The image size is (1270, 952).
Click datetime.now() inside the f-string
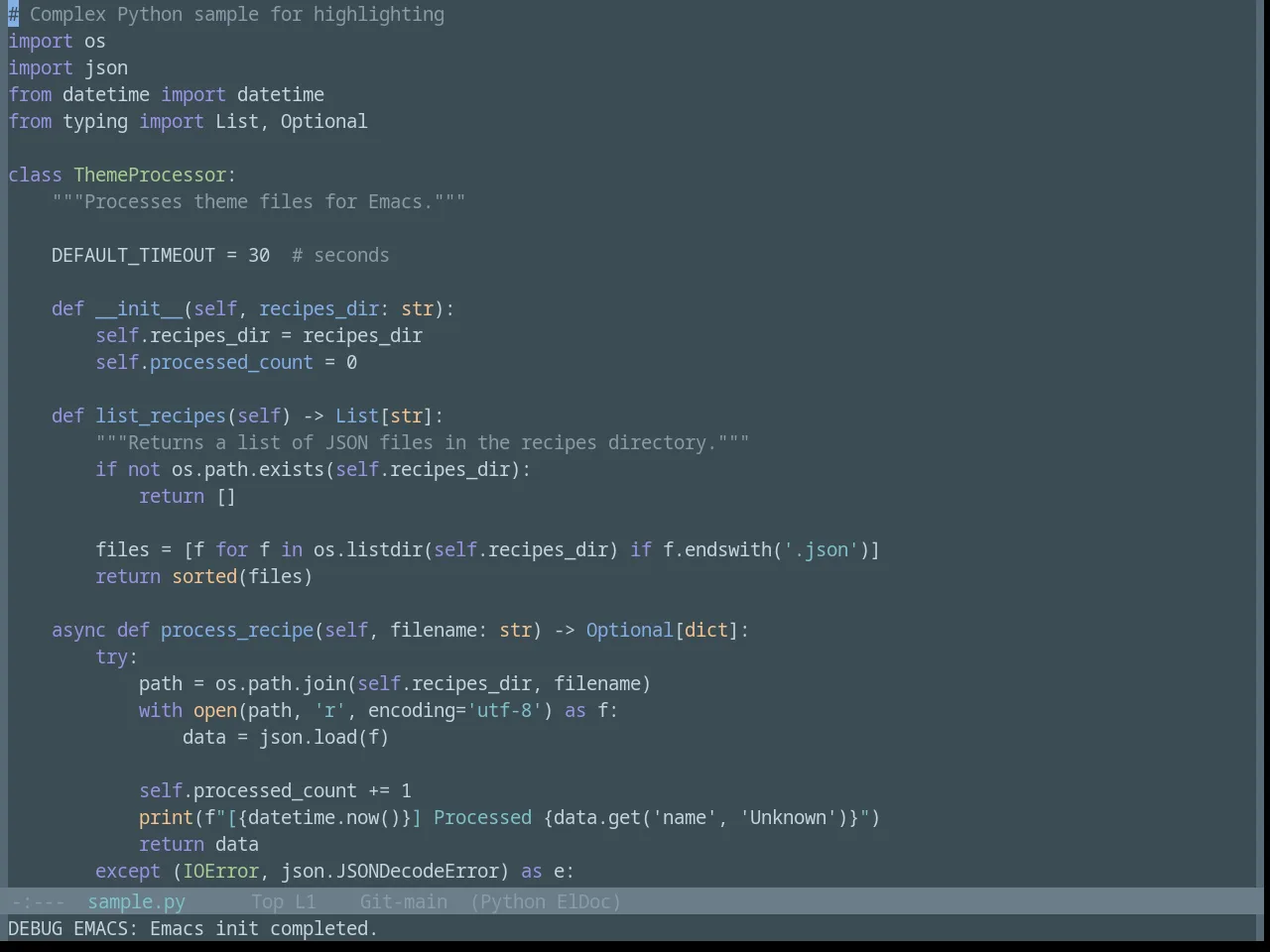(324, 817)
